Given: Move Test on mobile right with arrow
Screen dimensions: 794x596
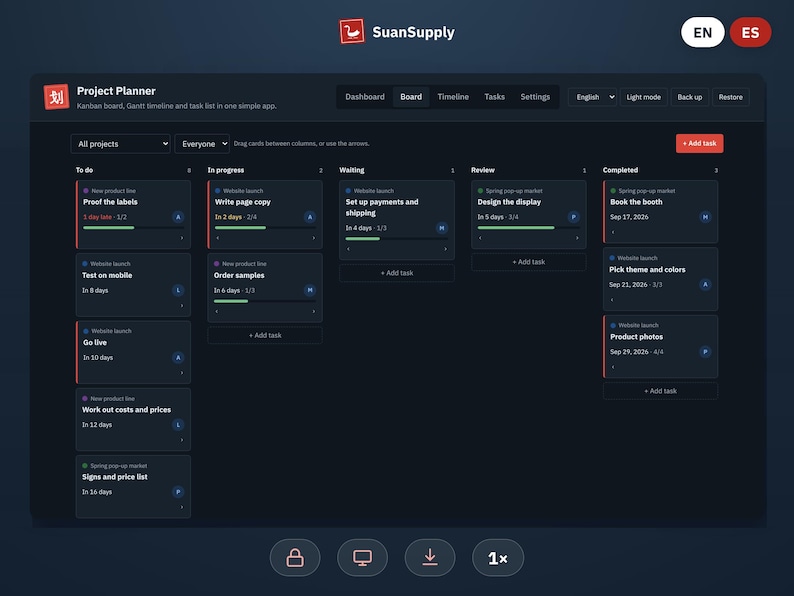Looking at the screenshot, I should (x=182, y=306).
